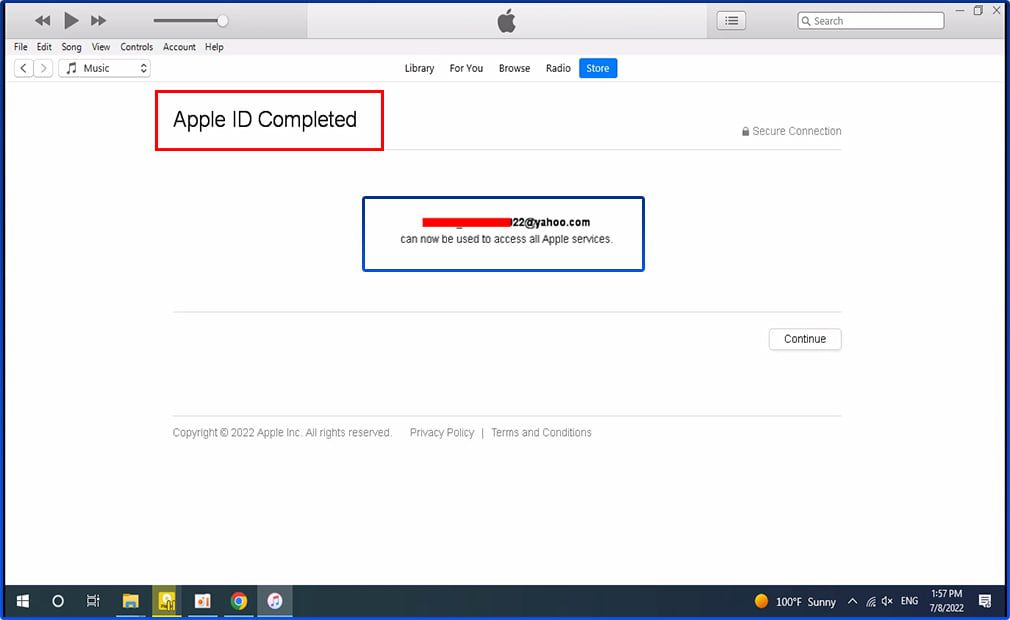This screenshot has width=1010, height=620.
Task: Open the Terms and Conditions link
Action: pyautogui.click(x=541, y=433)
